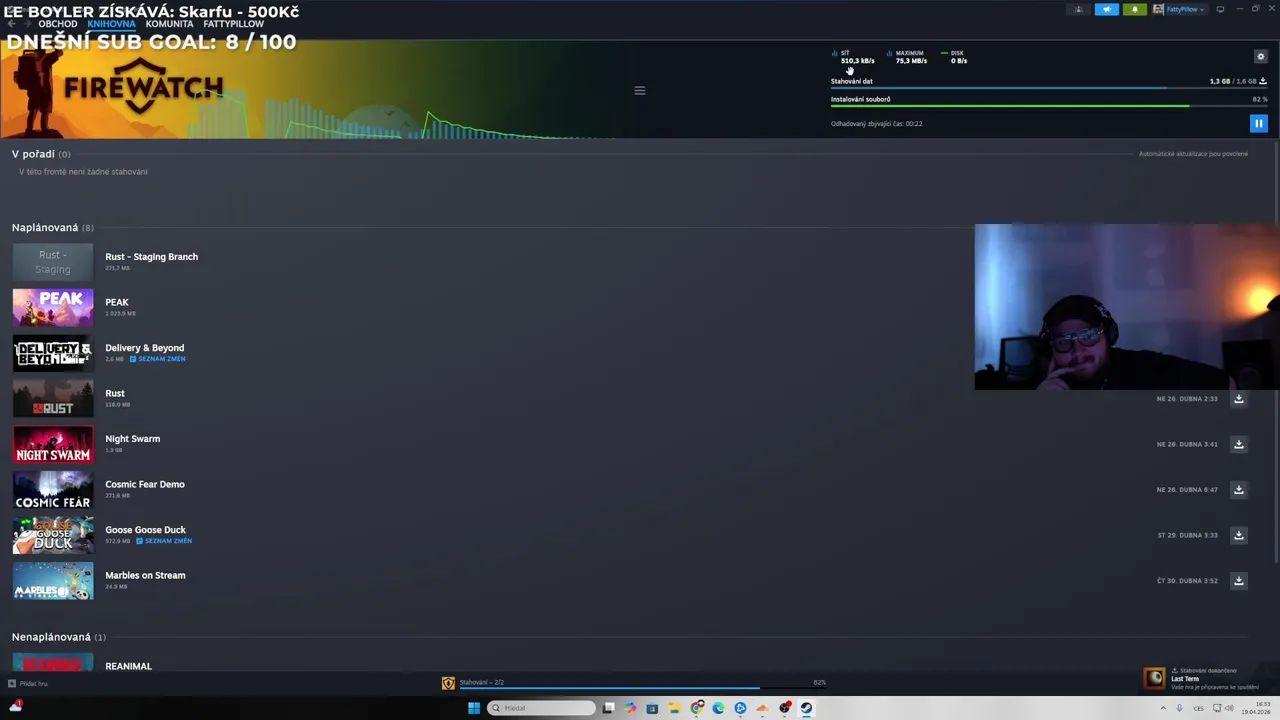This screenshot has width=1280, height=720.
Task: Open the blue announcements megaphone button
Action: pos(1106,9)
